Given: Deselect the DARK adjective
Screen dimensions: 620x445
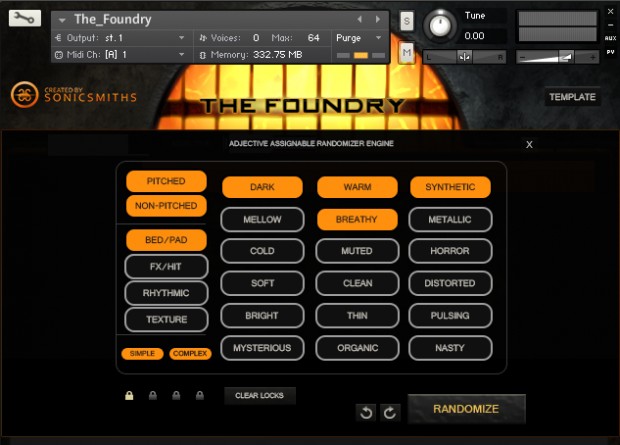Looking at the screenshot, I should [262, 187].
